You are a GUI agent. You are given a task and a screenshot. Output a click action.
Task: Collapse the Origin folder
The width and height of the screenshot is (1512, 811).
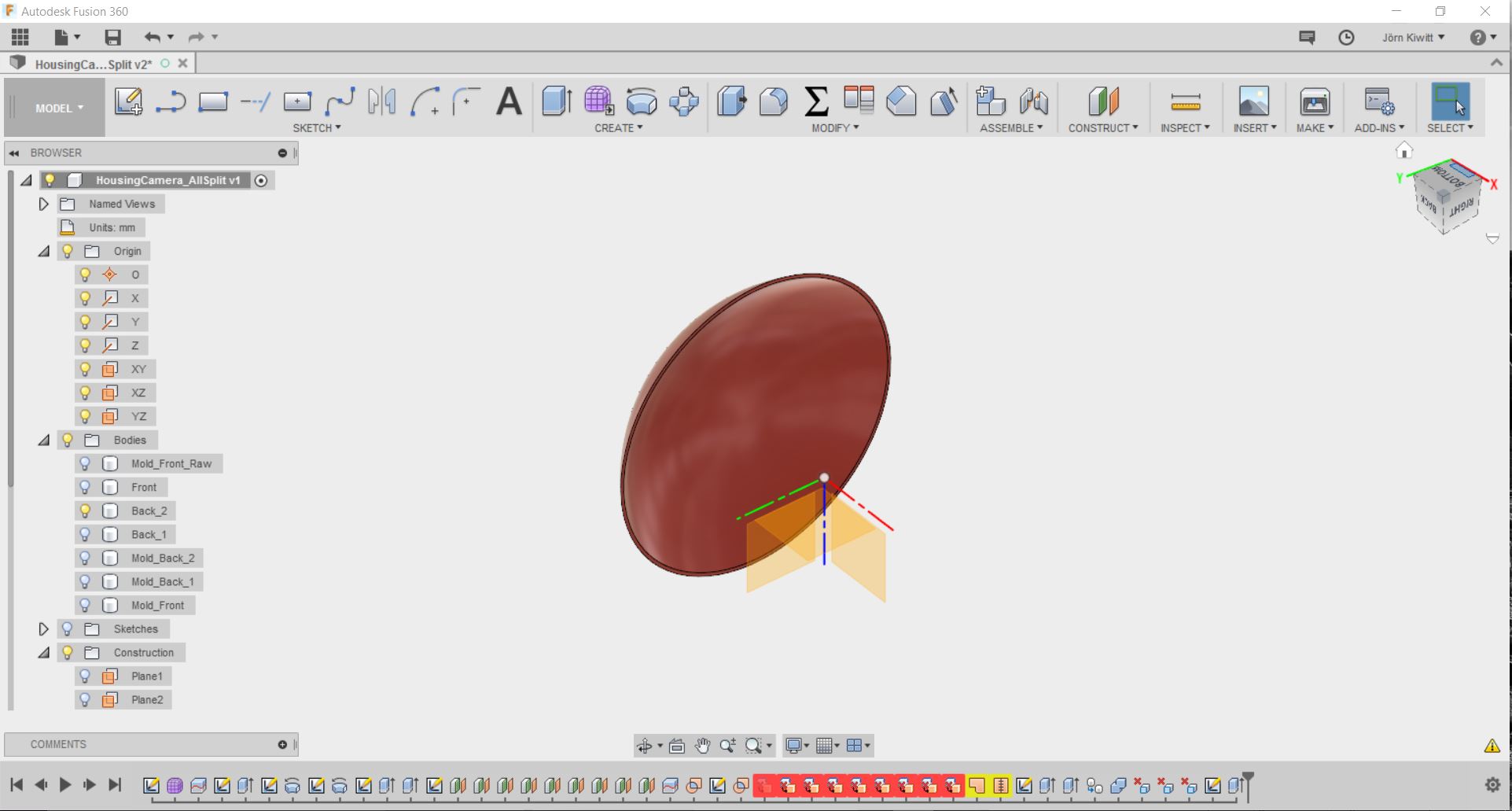[44, 252]
